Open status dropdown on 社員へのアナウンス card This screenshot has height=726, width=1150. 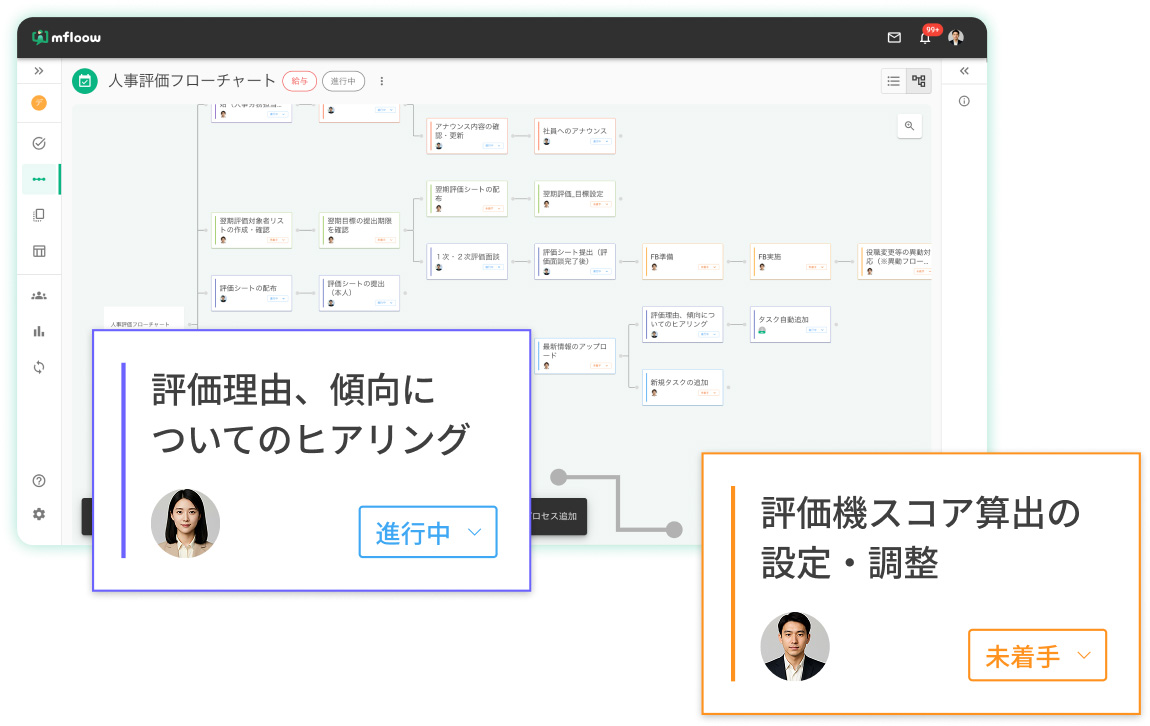[600, 142]
